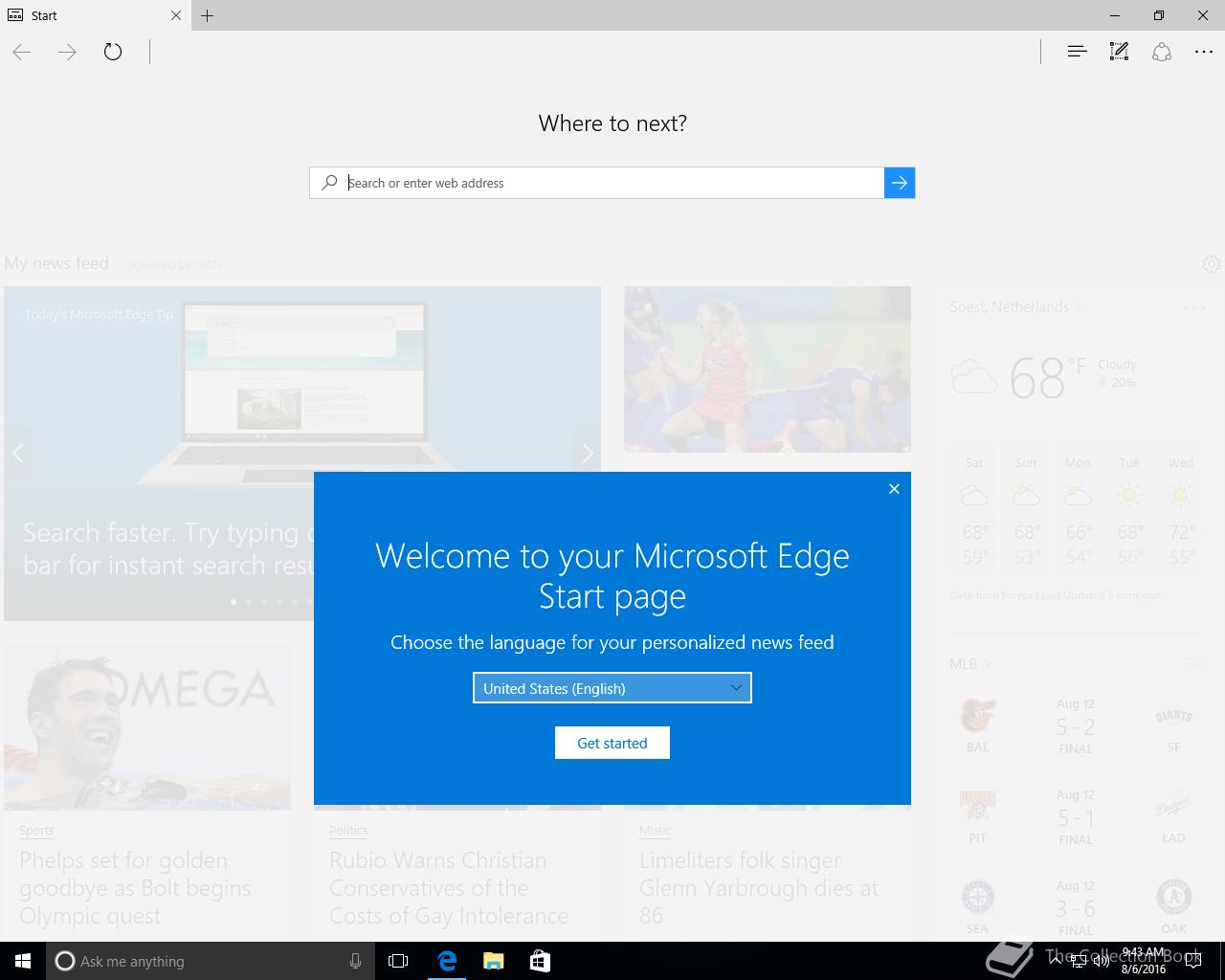Open the United States (English) language dropdown
This screenshot has height=980, width=1225.
(x=612, y=688)
